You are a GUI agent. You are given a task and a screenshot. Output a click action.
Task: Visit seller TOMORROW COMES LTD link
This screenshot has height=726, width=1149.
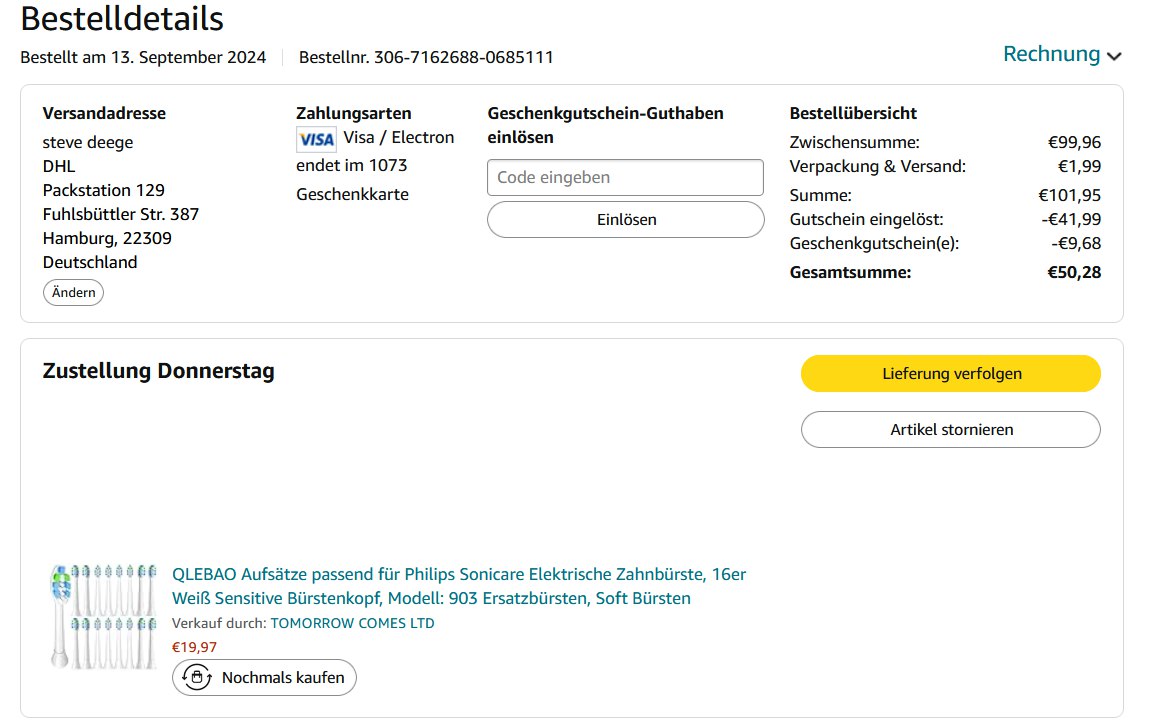[x=353, y=623]
